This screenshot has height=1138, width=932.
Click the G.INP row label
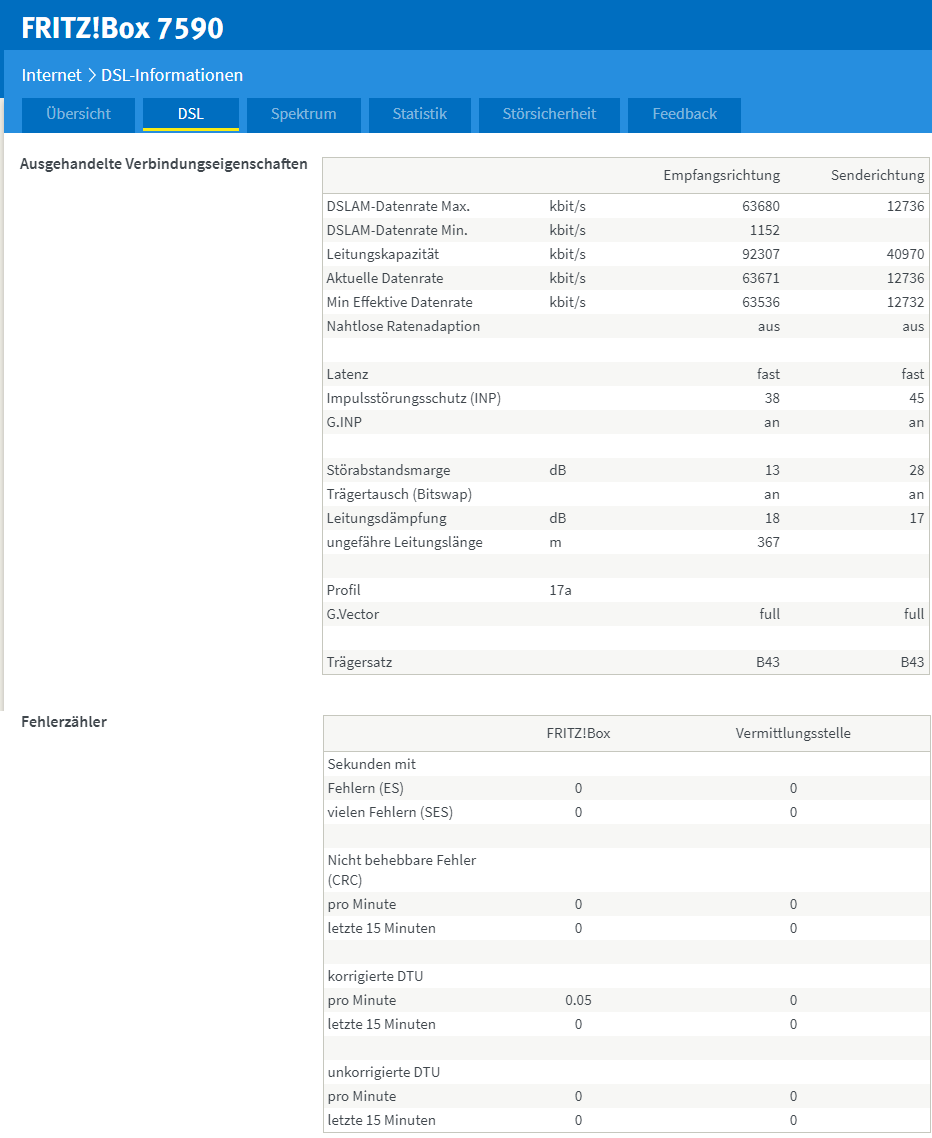(x=344, y=422)
